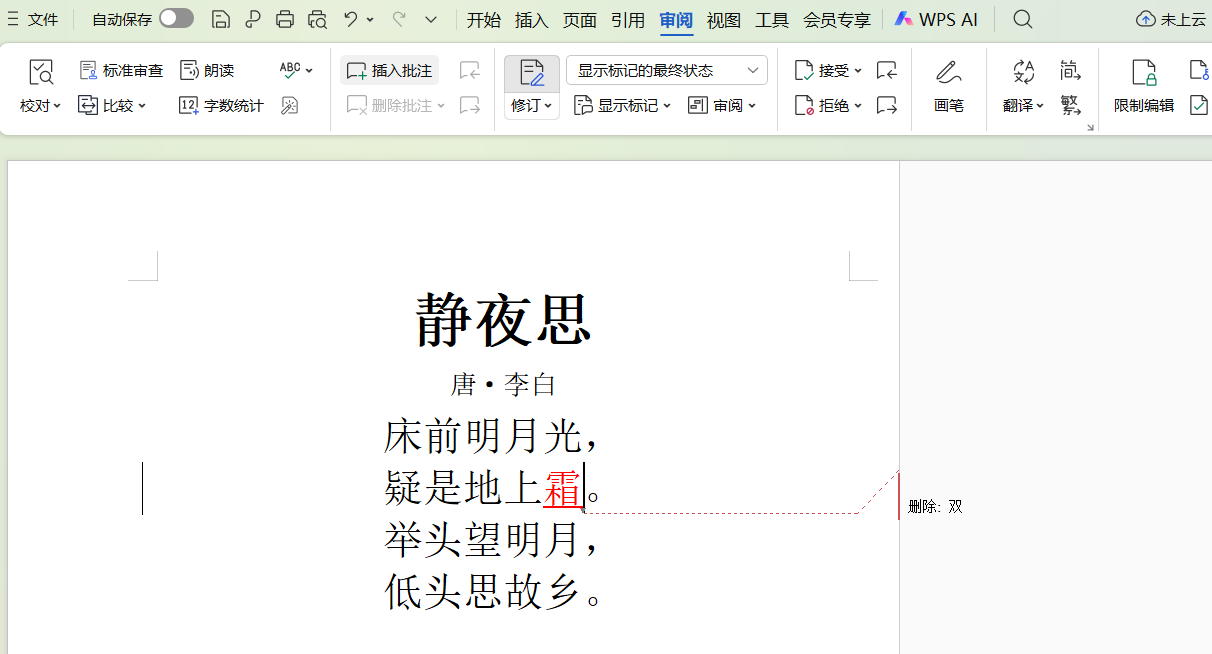Toggle the 修订 track changes button
Screen dimensions: 1212x654
click(531, 74)
